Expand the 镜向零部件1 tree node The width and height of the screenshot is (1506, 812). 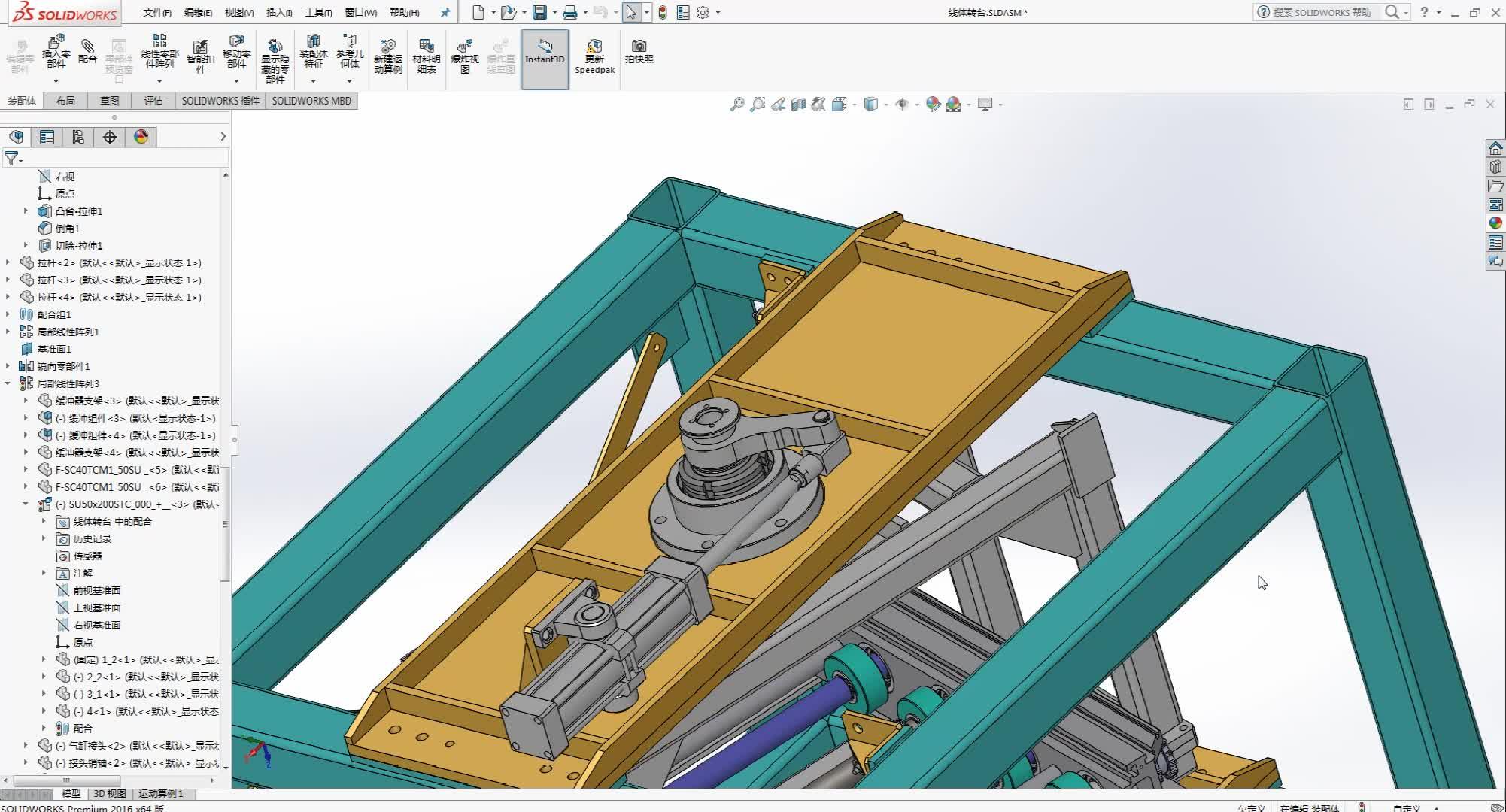[x=8, y=366]
